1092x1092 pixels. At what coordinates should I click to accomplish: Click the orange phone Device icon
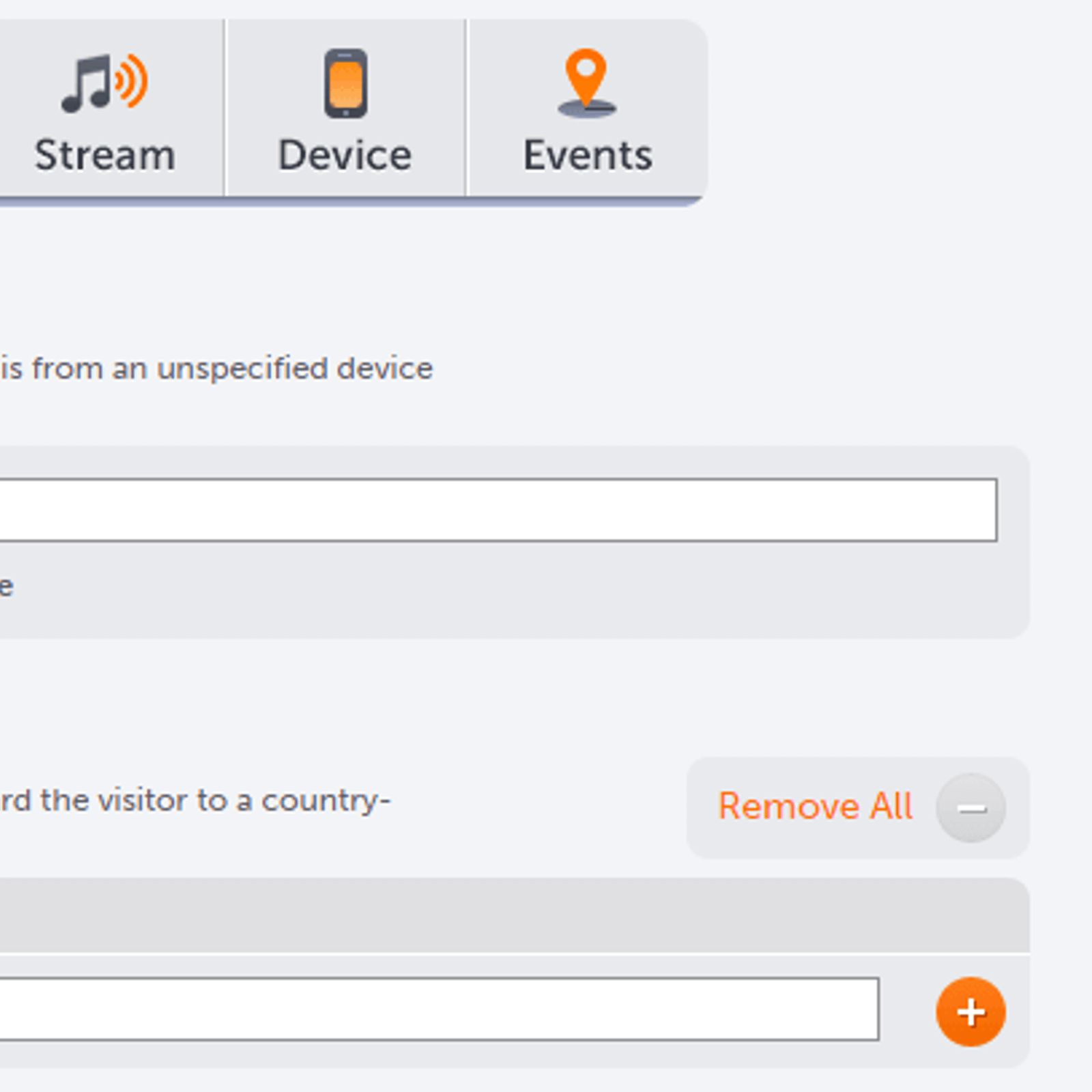point(345,83)
